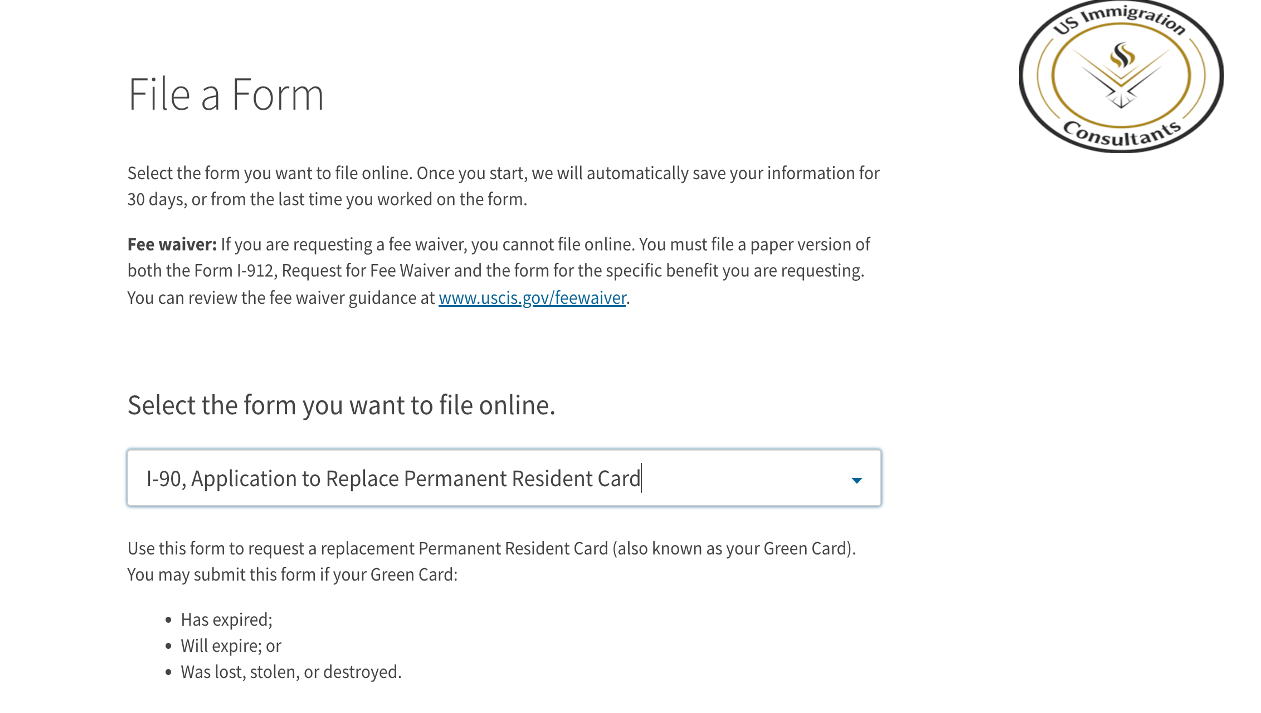Click the 'File a Form' page heading

pos(226,95)
